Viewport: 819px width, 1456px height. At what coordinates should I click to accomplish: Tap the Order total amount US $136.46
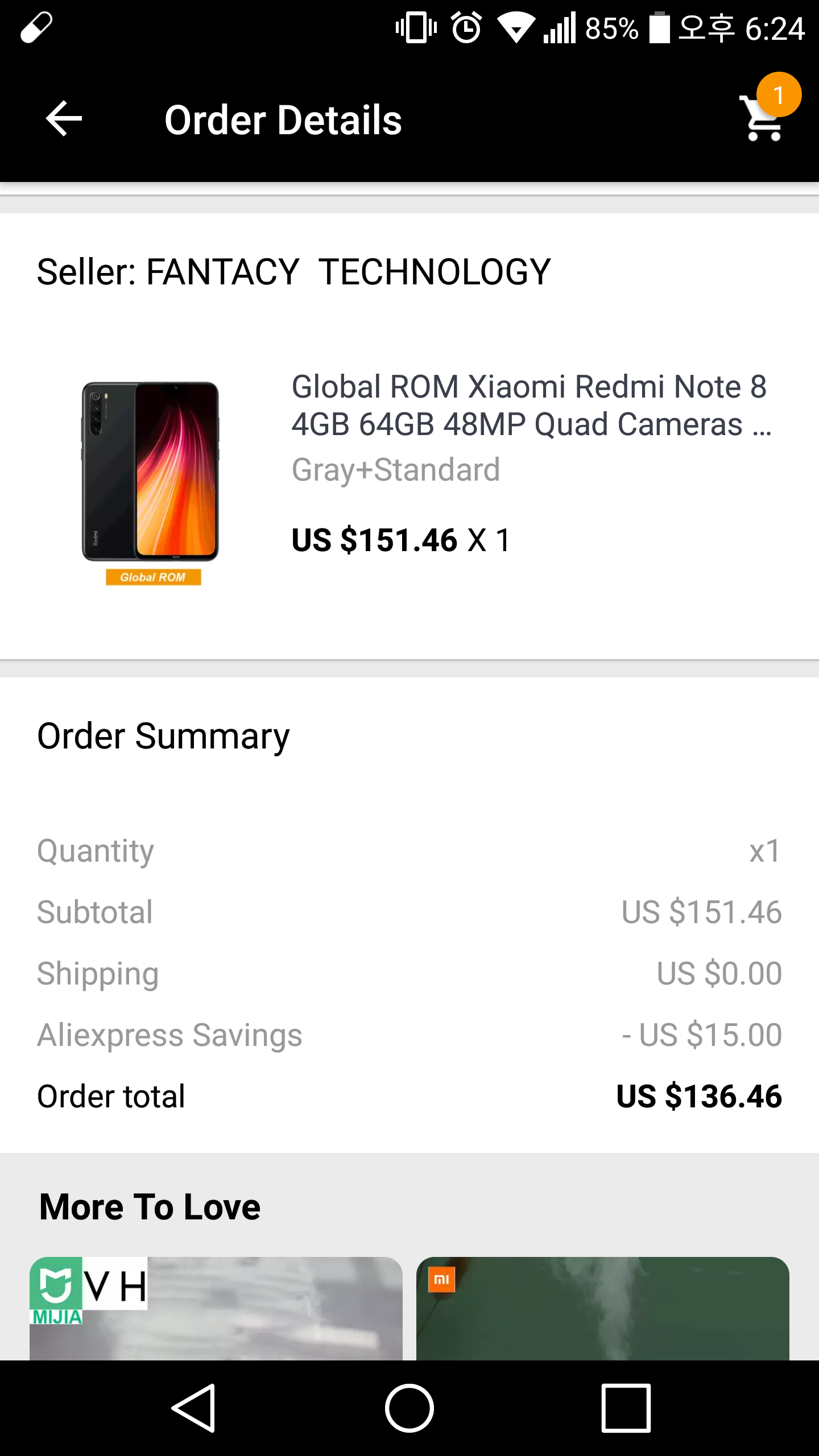click(699, 1096)
